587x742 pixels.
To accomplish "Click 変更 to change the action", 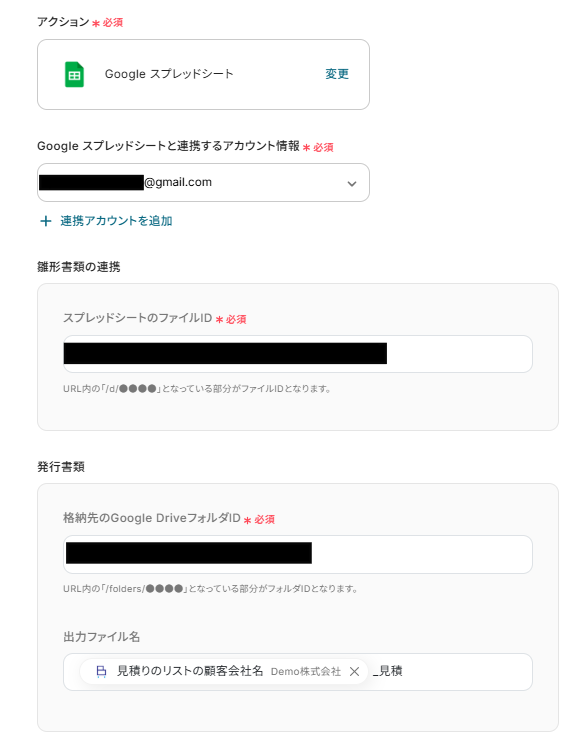I will click(x=337, y=74).
